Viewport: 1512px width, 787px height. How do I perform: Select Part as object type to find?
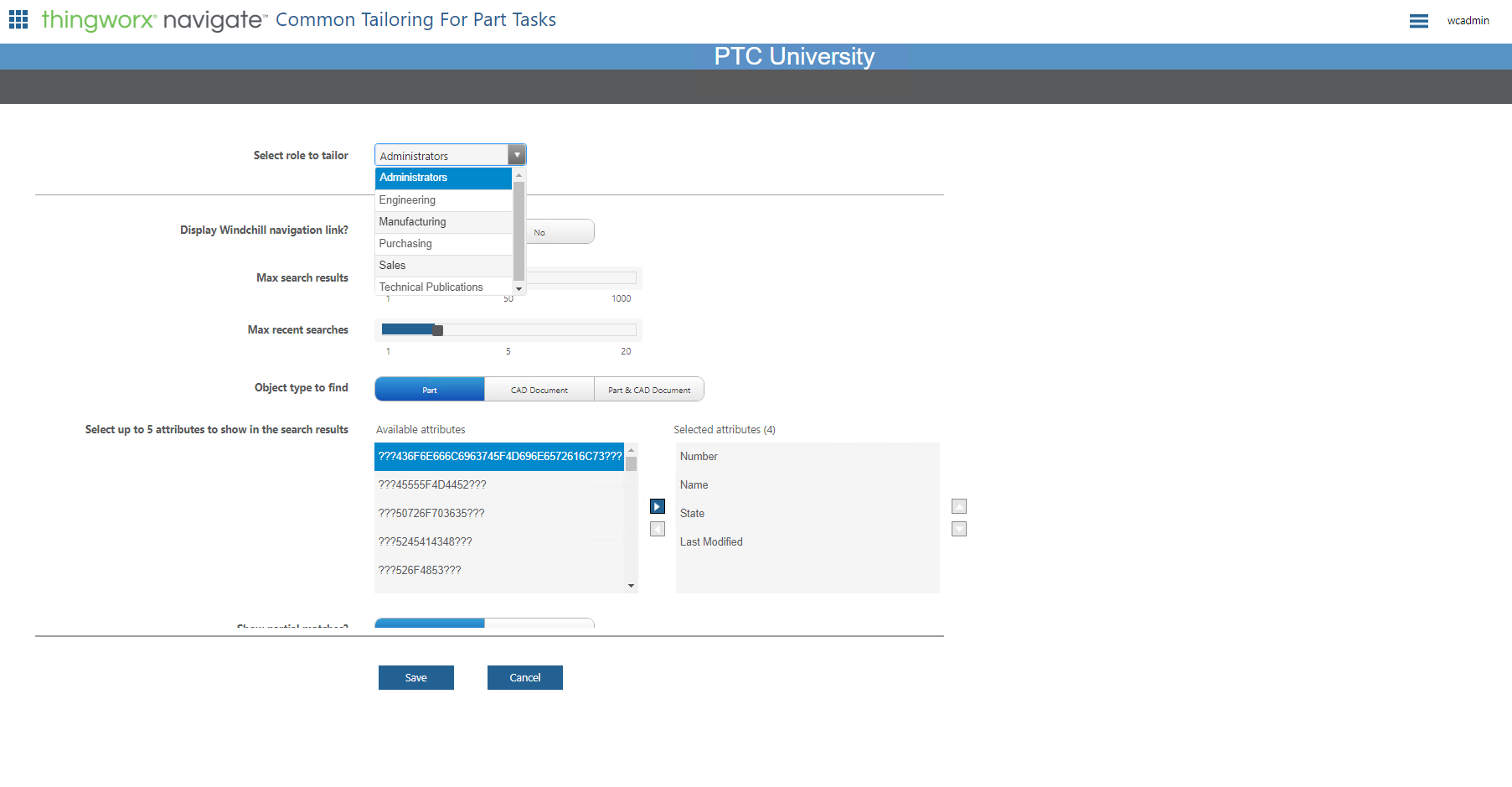[x=429, y=389]
